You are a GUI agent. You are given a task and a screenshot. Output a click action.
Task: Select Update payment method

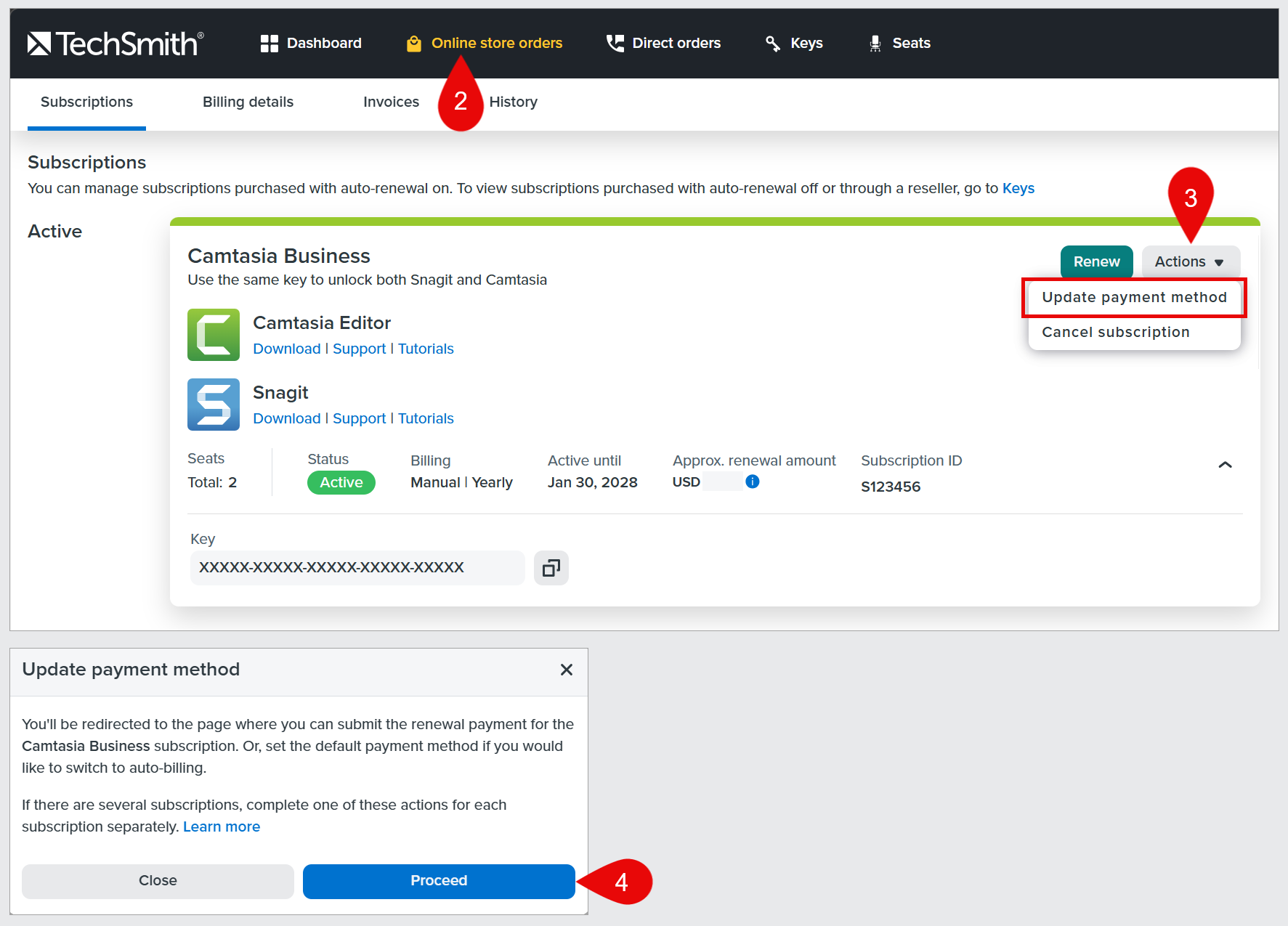[x=1134, y=298]
